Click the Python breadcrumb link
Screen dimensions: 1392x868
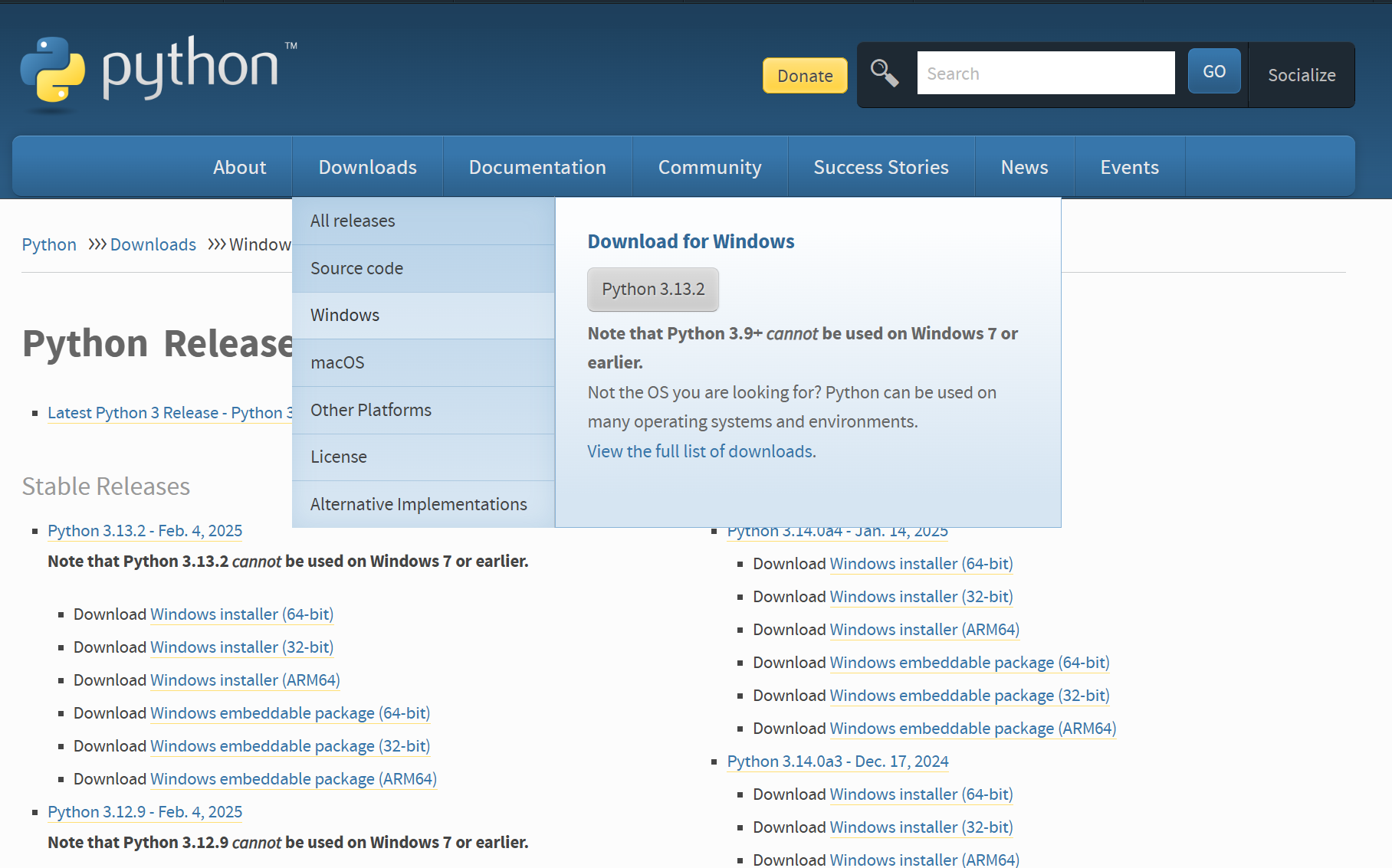pyautogui.click(x=49, y=244)
